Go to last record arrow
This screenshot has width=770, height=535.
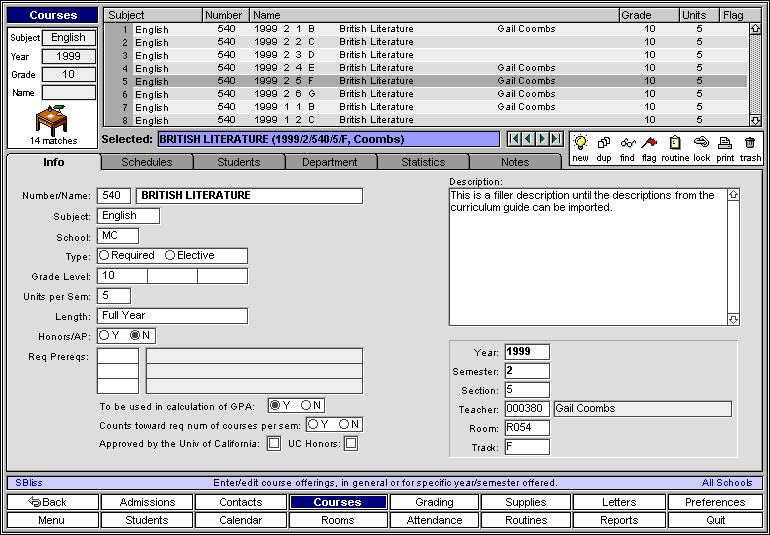tap(556, 139)
